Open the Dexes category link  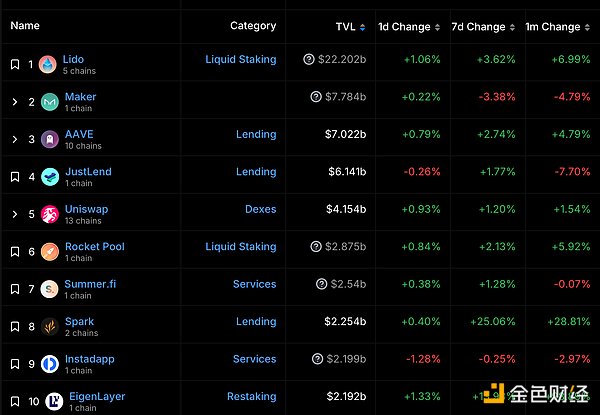click(260, 209)
